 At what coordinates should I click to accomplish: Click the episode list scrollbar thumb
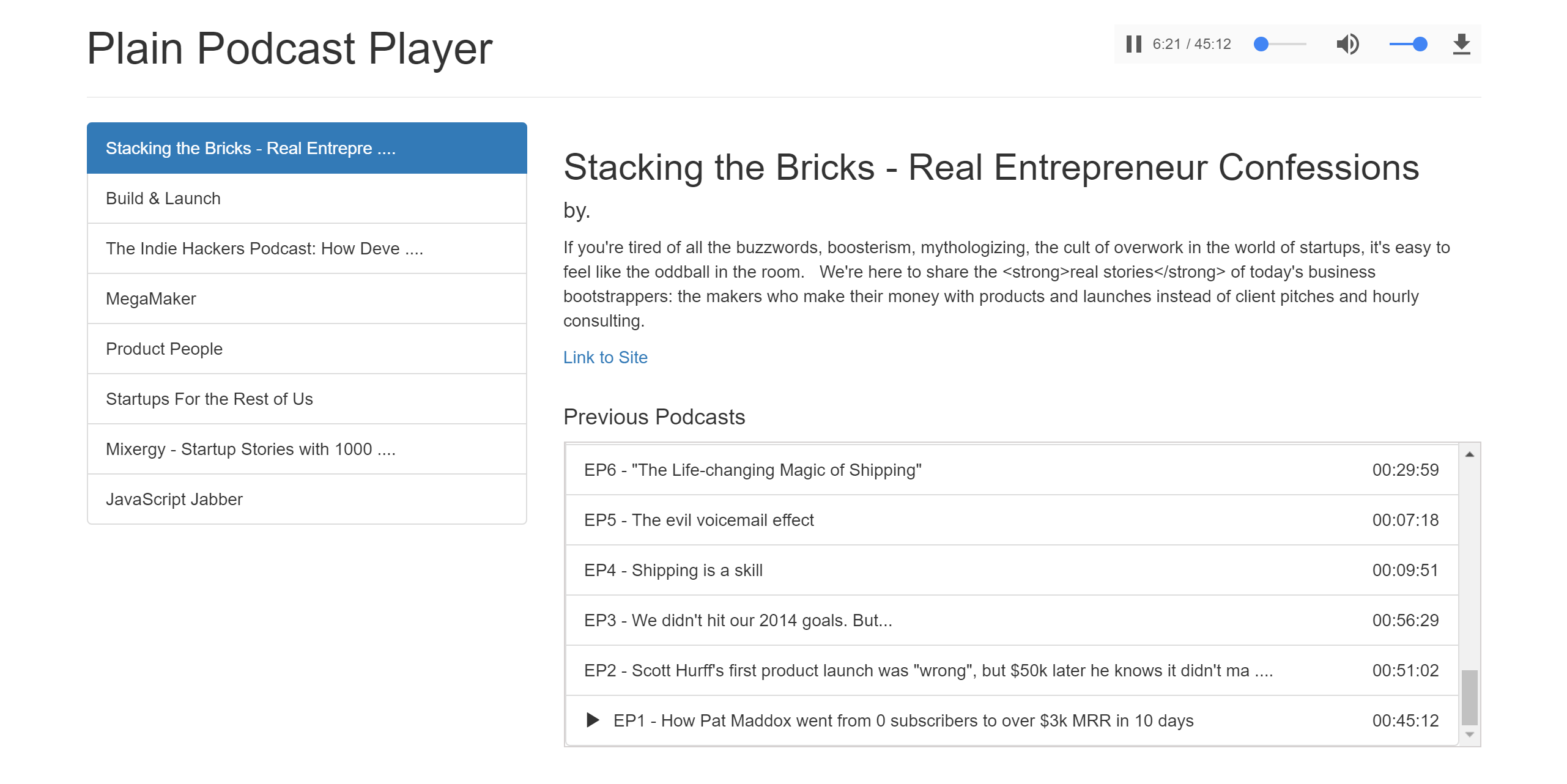click(x=1469, y=697)
